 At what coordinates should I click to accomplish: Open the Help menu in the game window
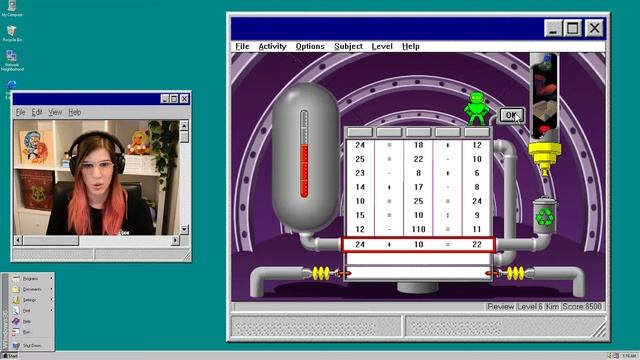click(x=411, y=46)
